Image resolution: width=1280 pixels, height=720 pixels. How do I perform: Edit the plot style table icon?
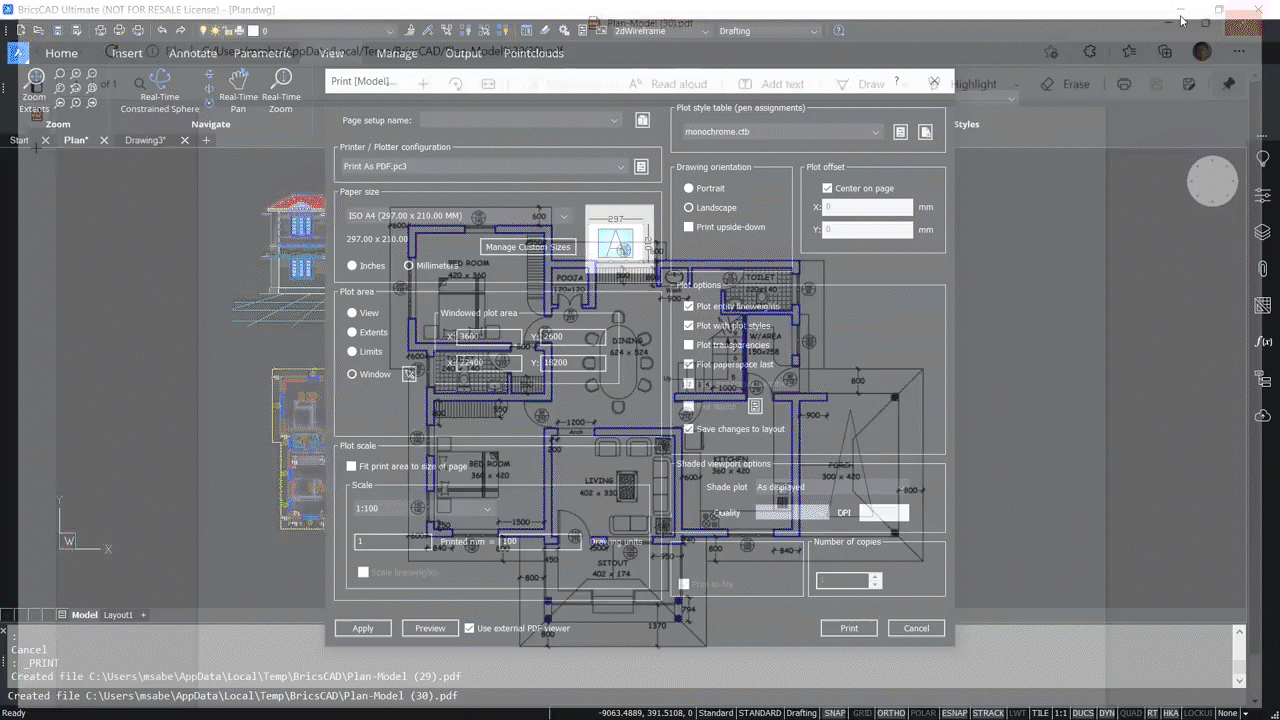point(900,132)
